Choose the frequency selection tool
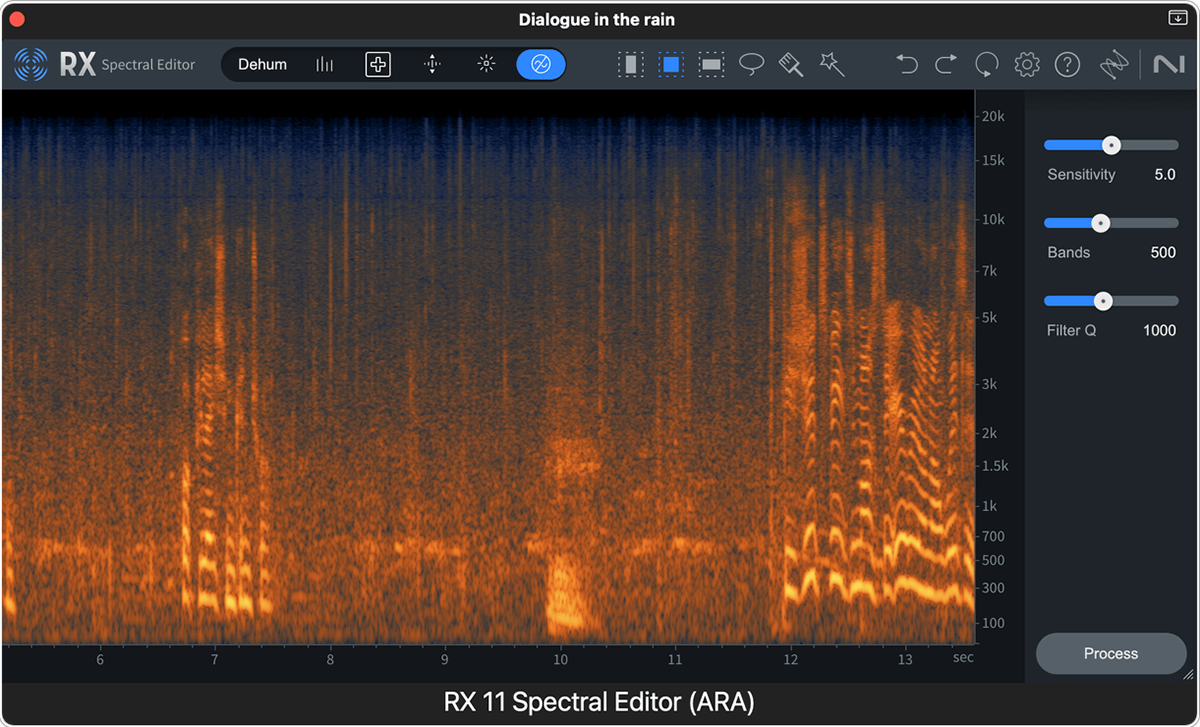The height and width of the screenshot is (727, 1200). (x=712, y=65)
